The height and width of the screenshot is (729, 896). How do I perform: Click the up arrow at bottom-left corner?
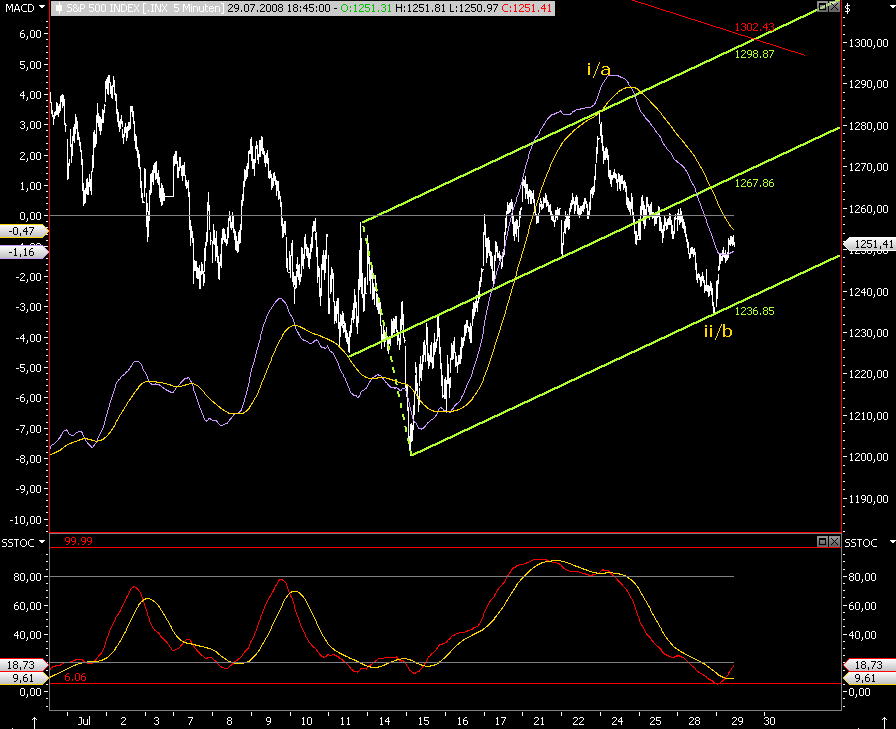pos(35,722)
